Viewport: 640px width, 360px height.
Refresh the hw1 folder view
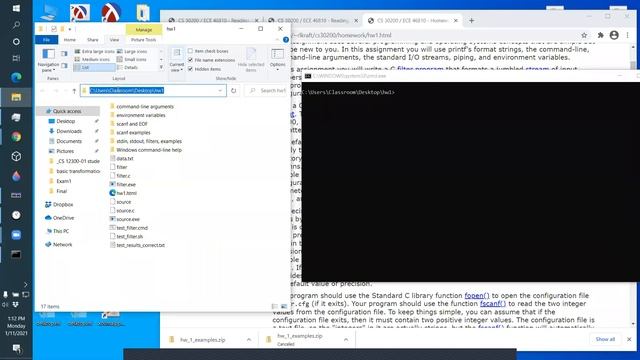(233, 91)
